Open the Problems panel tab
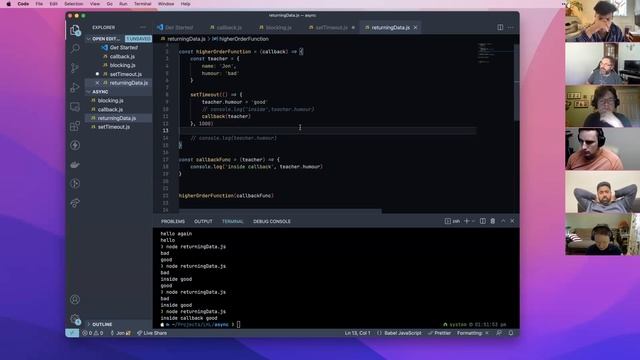This screenshot has width=640, height=360. click(173, 221)
